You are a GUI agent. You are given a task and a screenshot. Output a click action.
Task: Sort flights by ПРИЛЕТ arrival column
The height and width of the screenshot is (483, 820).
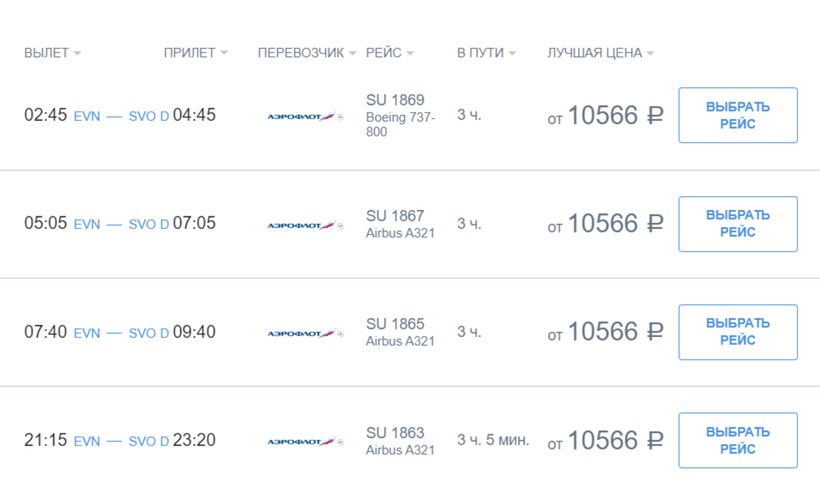(x=195, y=53)
